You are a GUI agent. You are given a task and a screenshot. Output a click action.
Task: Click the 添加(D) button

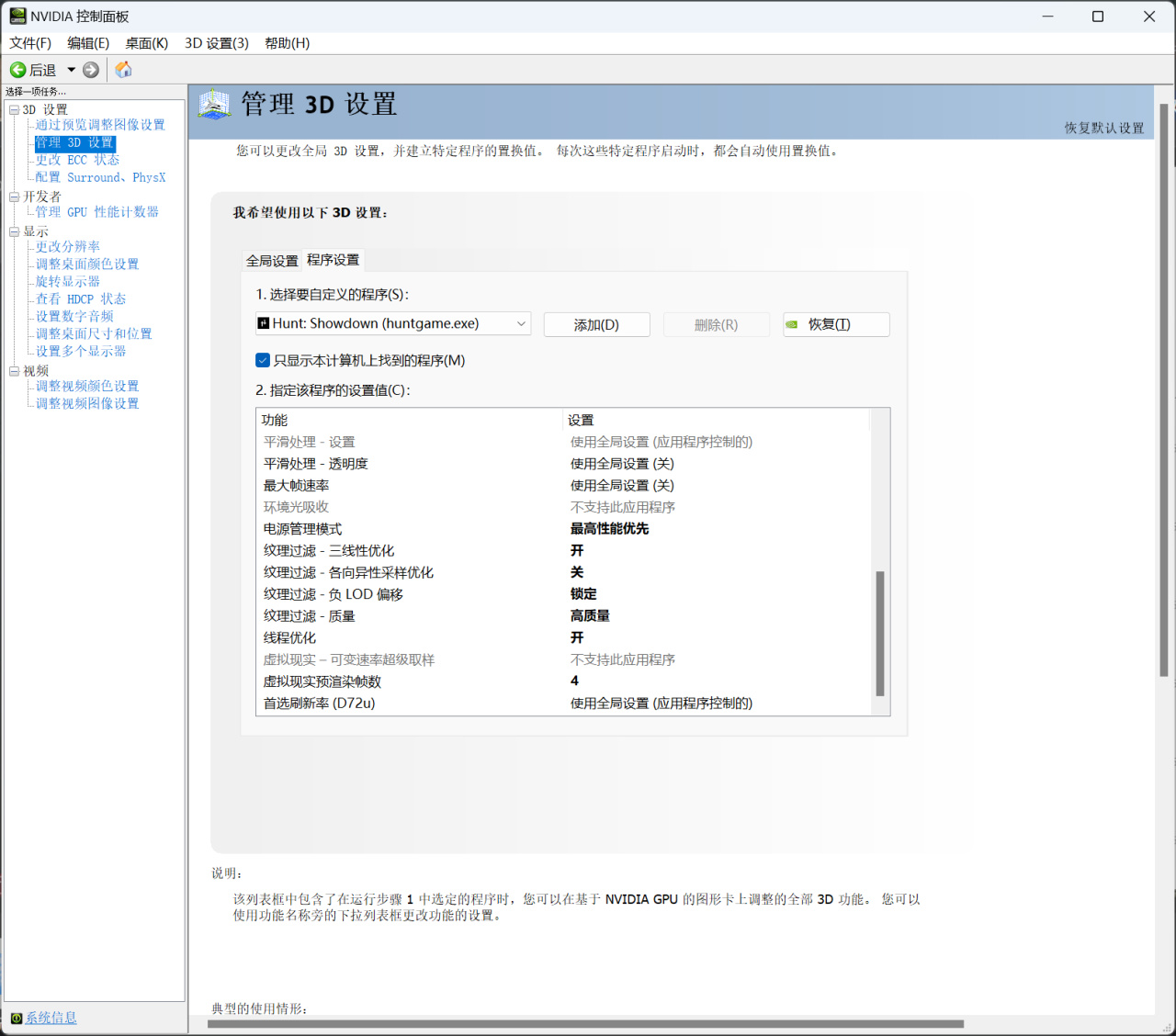pos(597,324)
